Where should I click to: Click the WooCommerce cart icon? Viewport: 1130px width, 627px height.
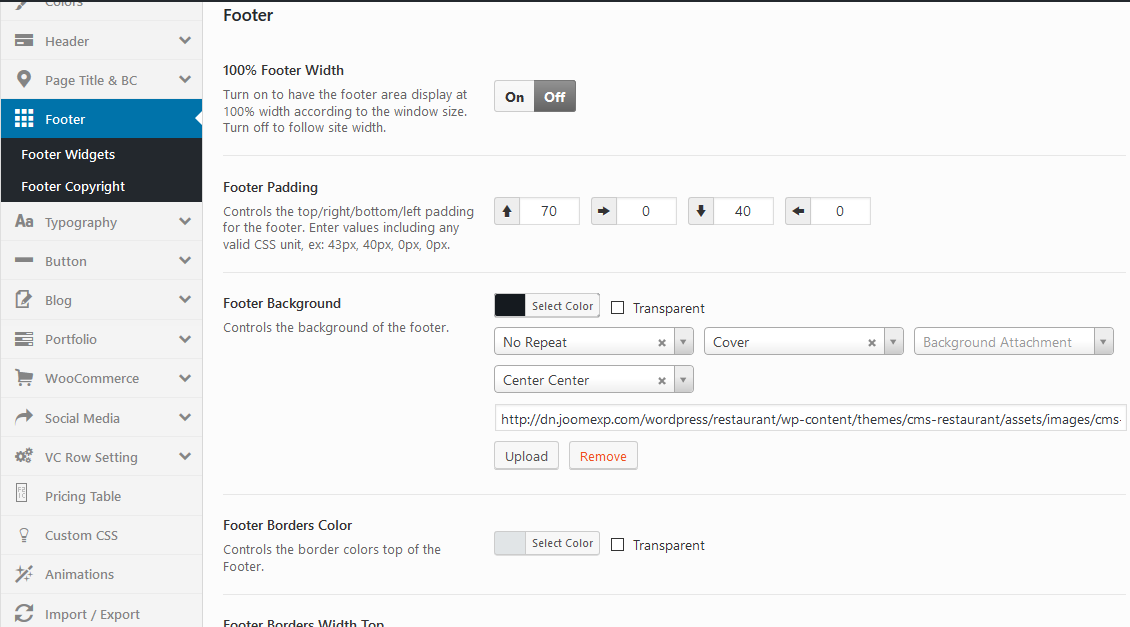(24, 378)
